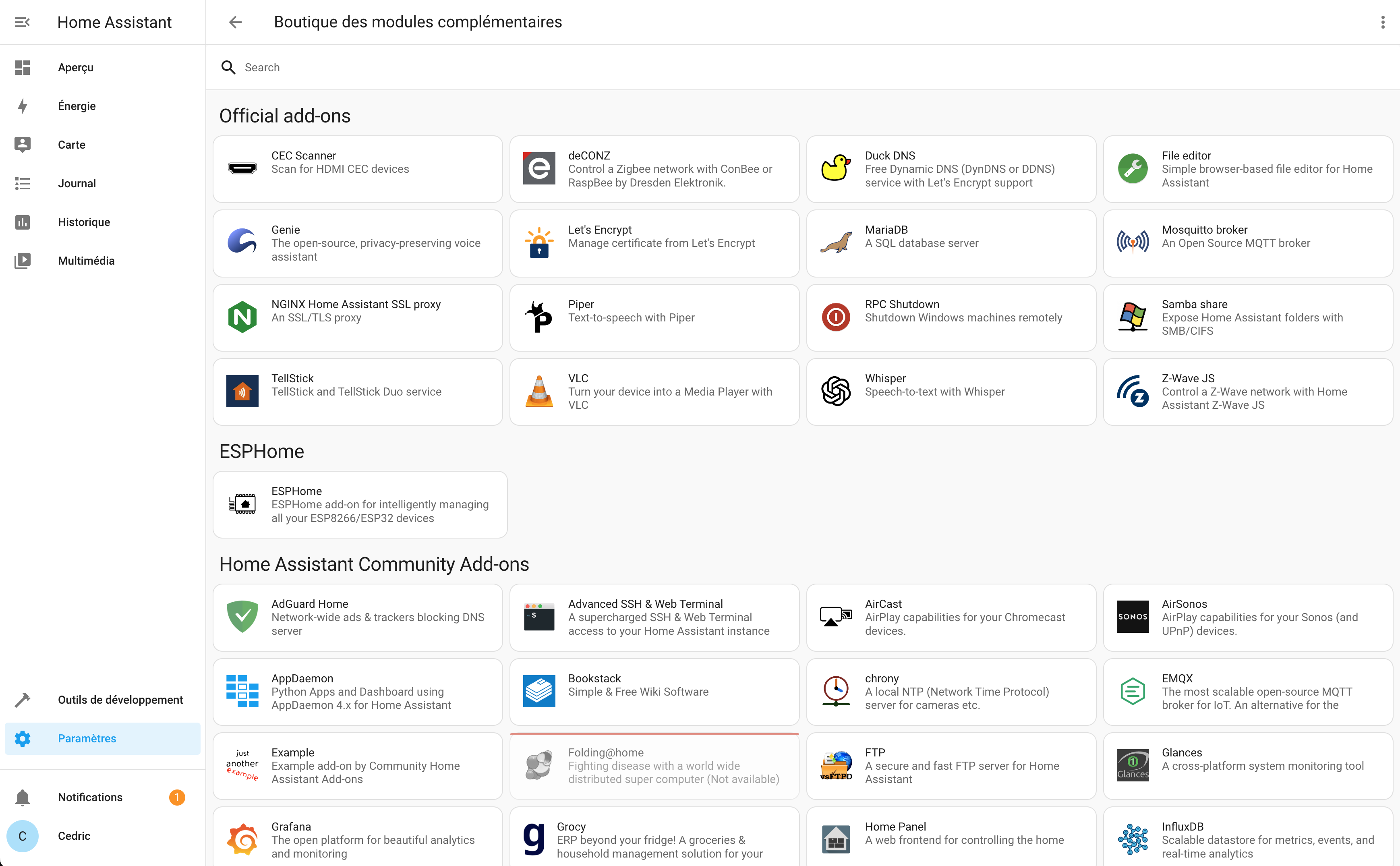
Task: Click the VLC cone icon
Action: click(x=539, y=391)
